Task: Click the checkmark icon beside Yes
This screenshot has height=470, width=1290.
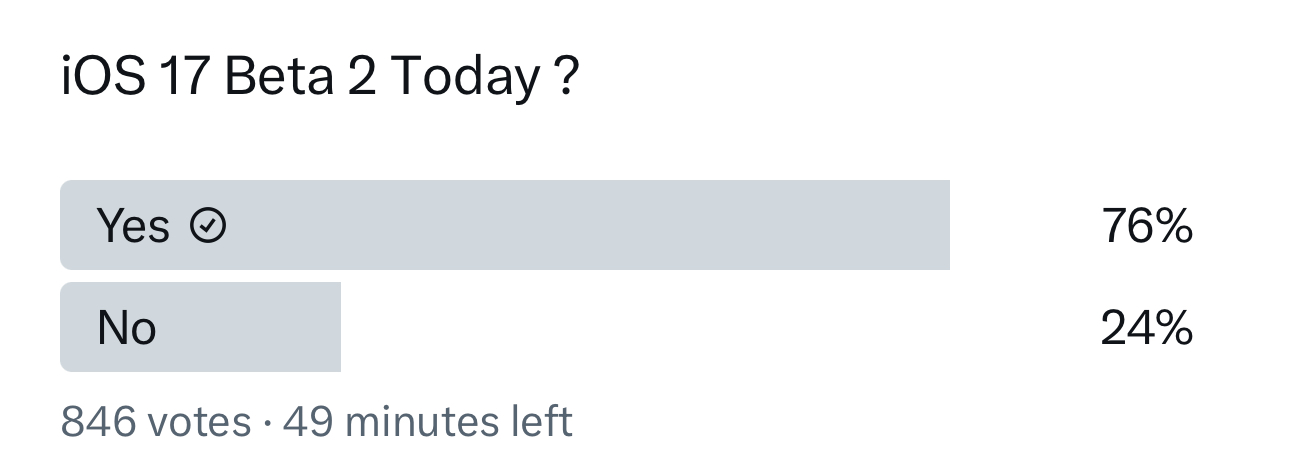Action: 209,226
